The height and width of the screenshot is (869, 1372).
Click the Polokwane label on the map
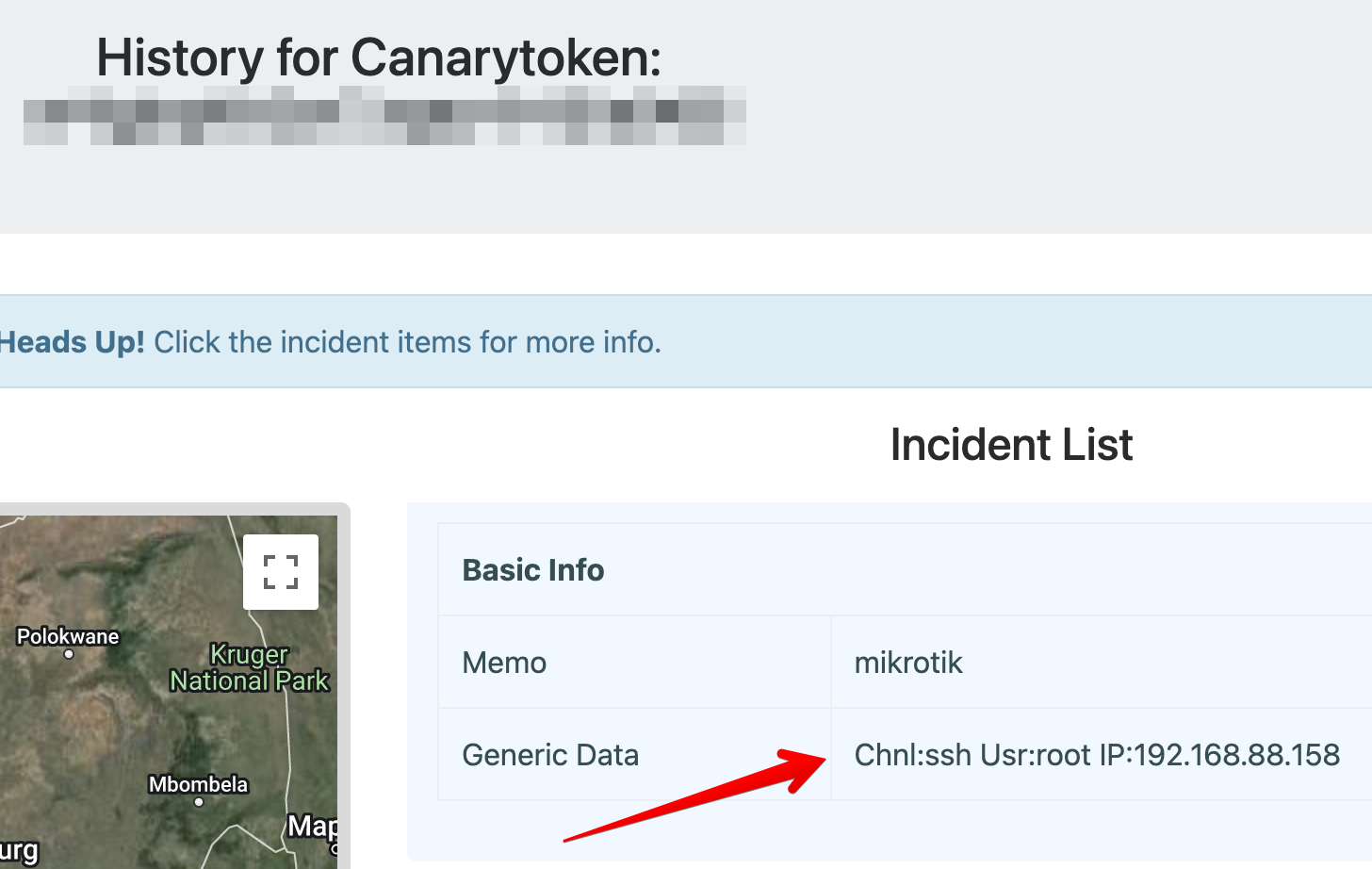[x=68, y=636]
